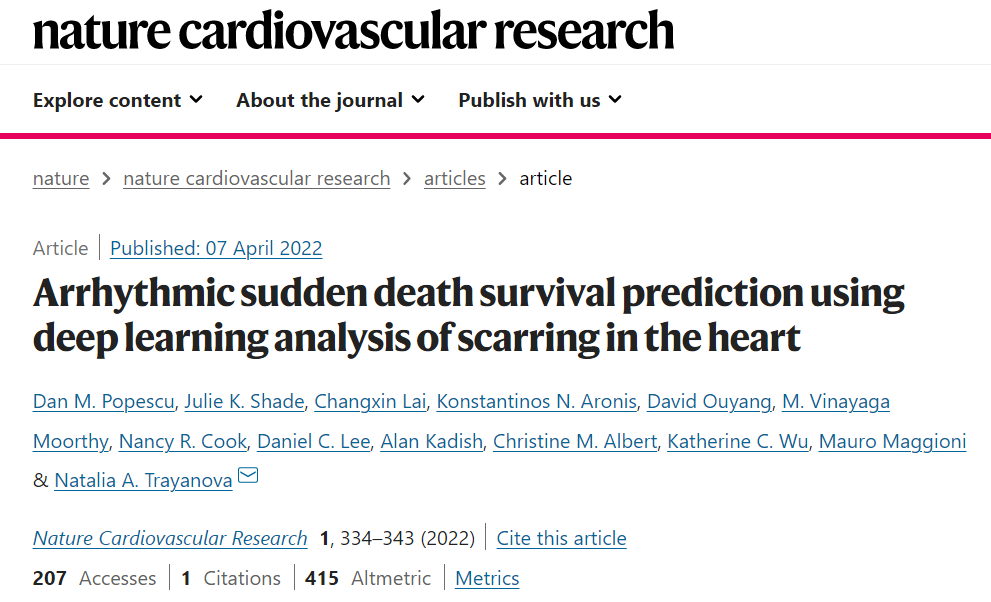Expand the Explore content dropdown
This screenshot has height=602, width=991.
pyautogui.click(x=118, y=100)
